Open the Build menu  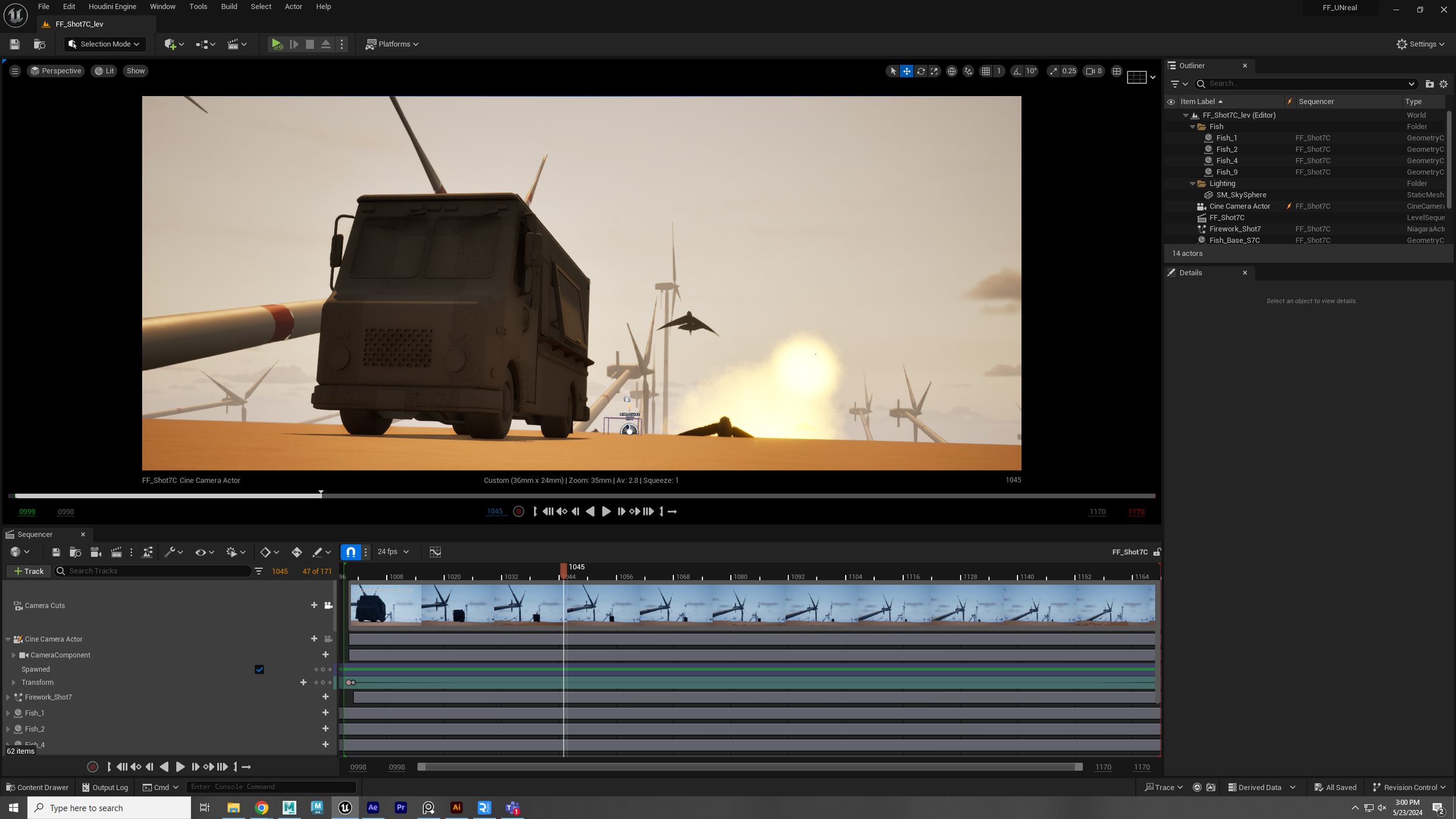click(229, 6)
